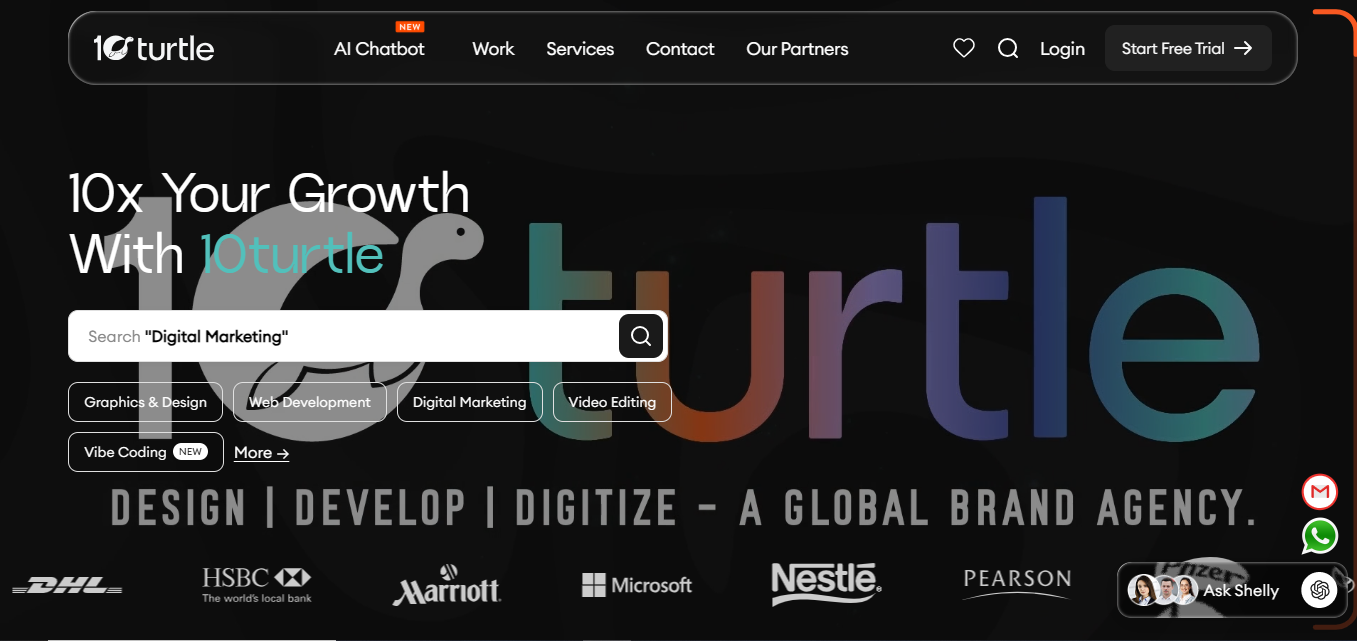Image resolution: width=1357 pixels, height=641 pixels.
Task: Click the Pearson client logo
Action: [1017, 584]
